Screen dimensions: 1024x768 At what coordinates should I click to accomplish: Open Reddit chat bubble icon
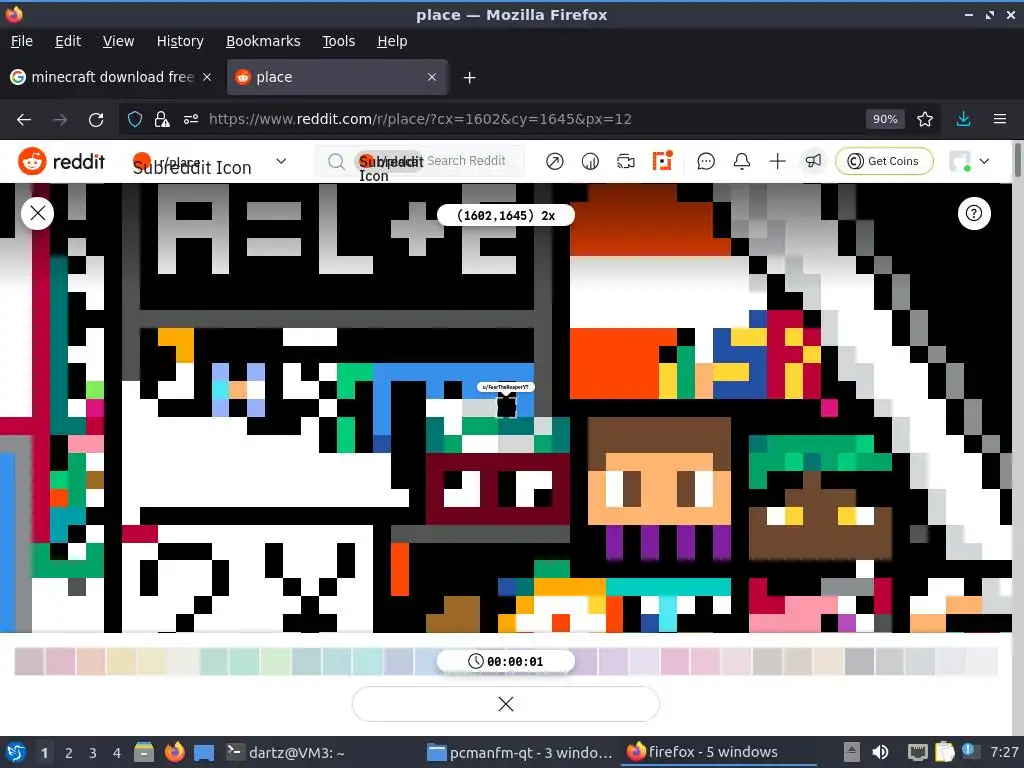pos(706,161)
